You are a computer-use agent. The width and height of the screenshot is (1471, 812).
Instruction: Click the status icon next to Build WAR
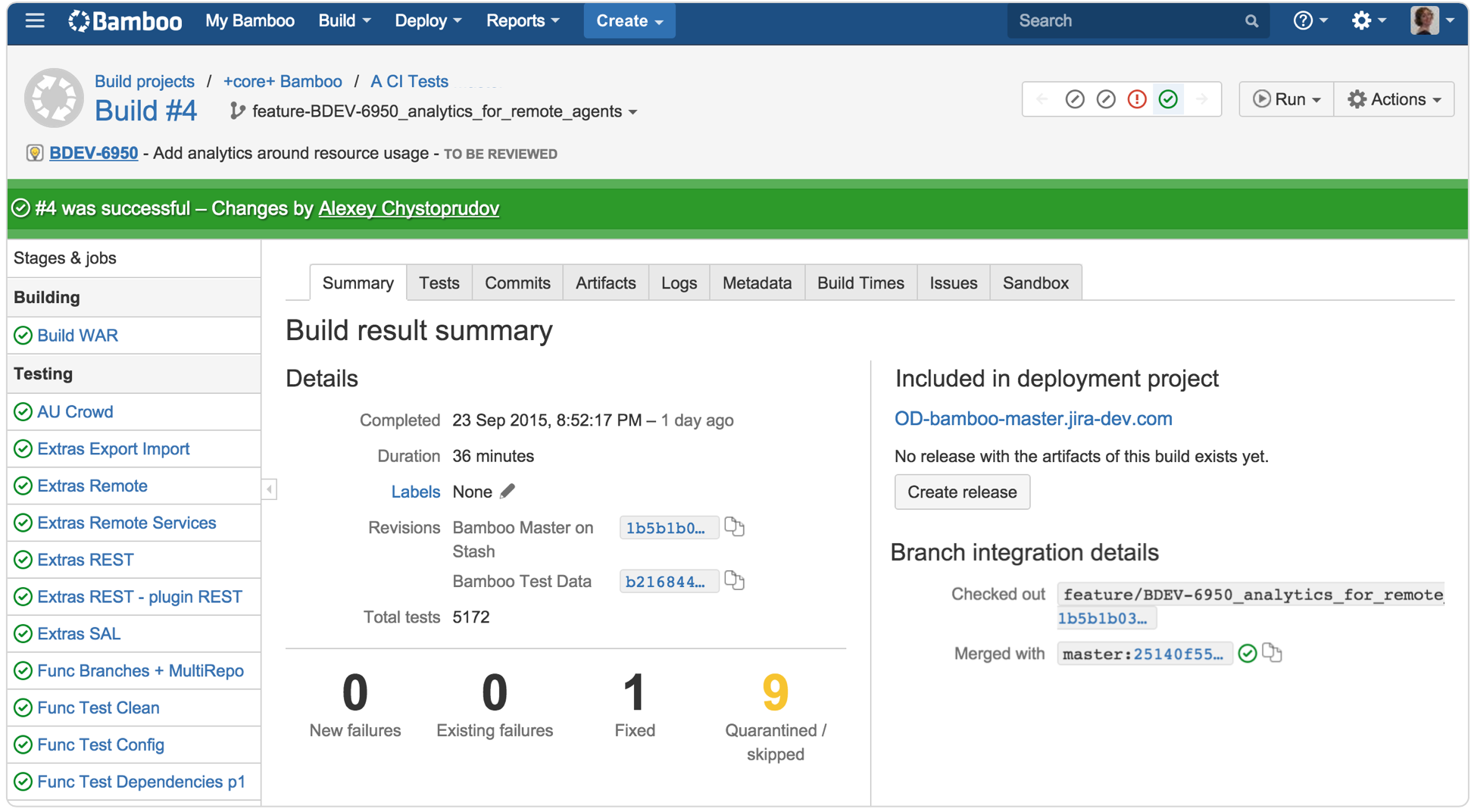(x=23, y=336)
